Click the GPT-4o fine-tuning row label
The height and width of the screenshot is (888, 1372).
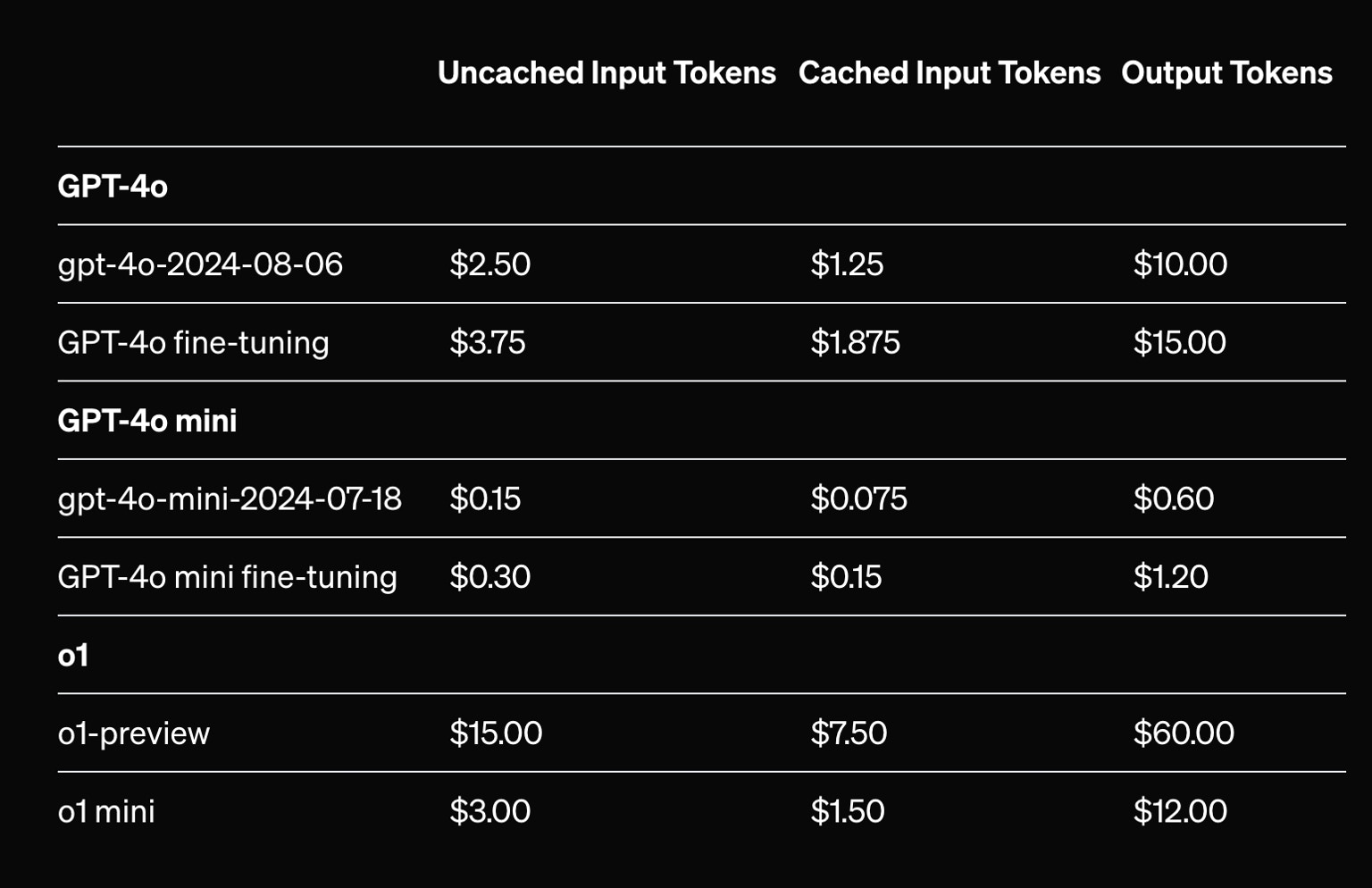(193, 343)
